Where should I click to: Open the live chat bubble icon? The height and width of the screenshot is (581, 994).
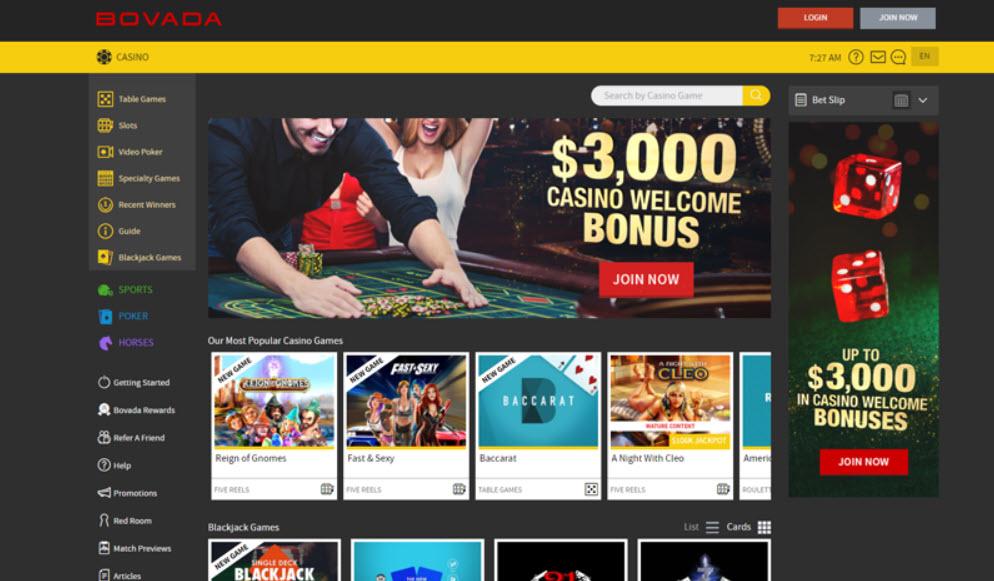(x=898, y=57)
